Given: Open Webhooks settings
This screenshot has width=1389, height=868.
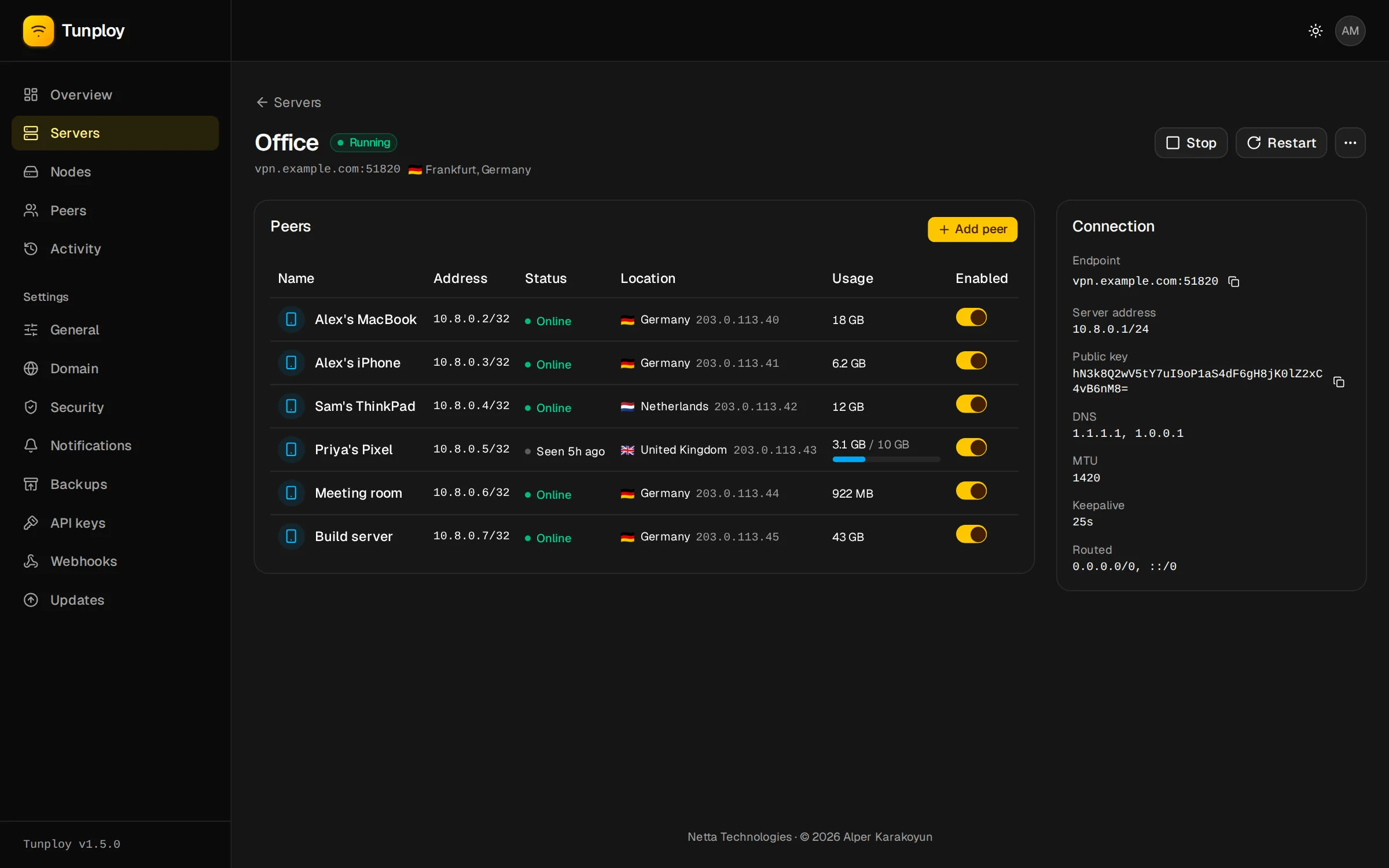Looking at the screenshot, I should click(115, 561).
